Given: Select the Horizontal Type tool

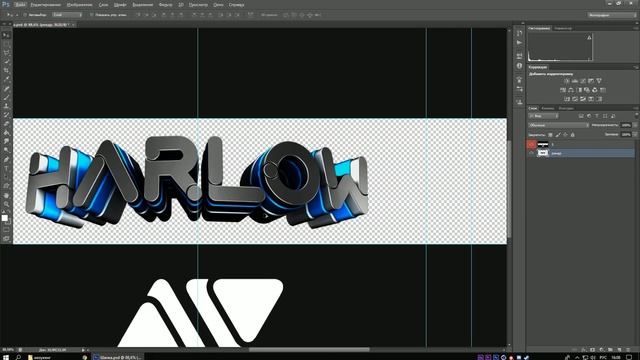Looking at the screenshot, I should point(6,169).
